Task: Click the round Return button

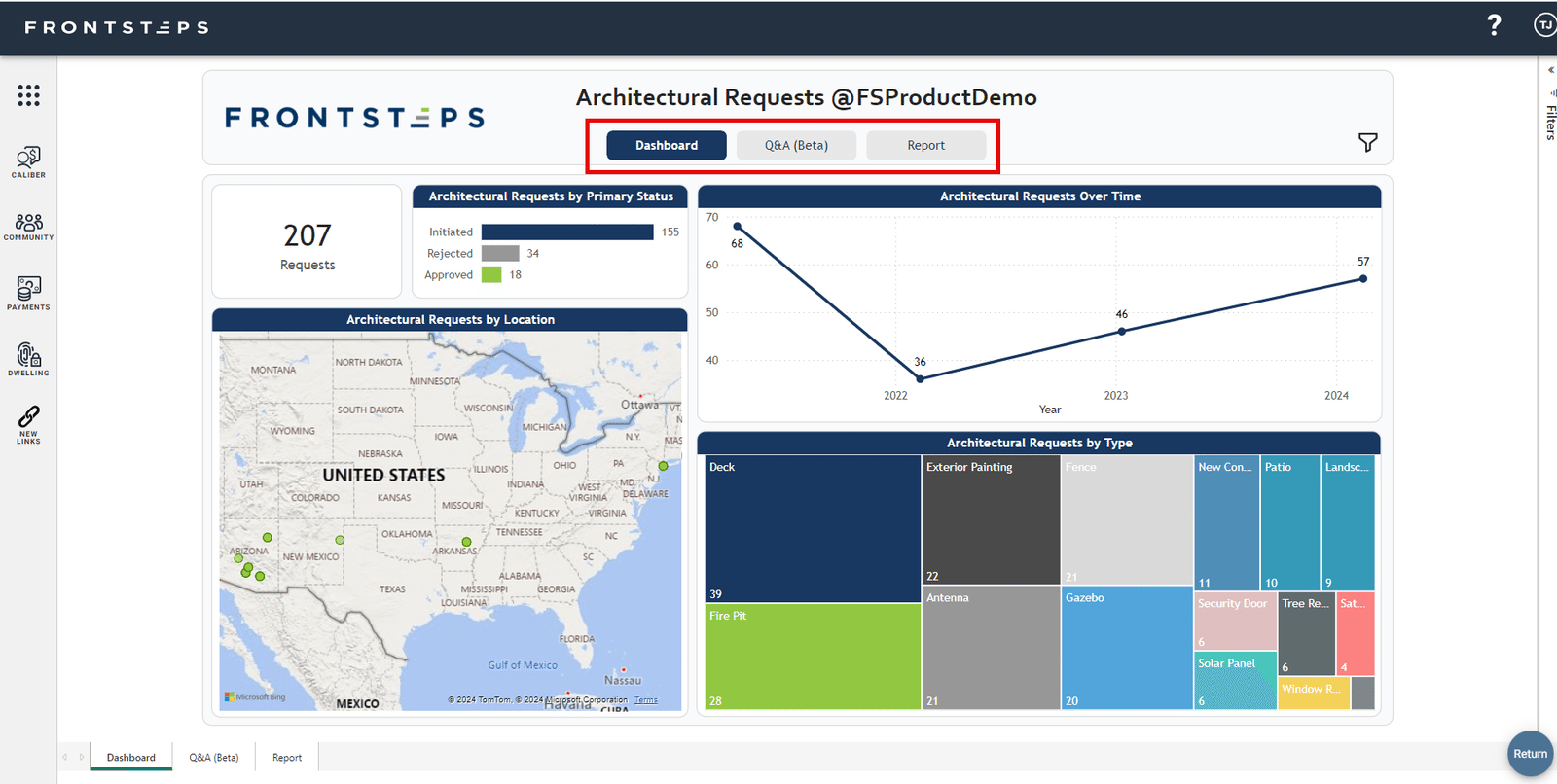Action: pyautogui.click(x=1530, y=754)
